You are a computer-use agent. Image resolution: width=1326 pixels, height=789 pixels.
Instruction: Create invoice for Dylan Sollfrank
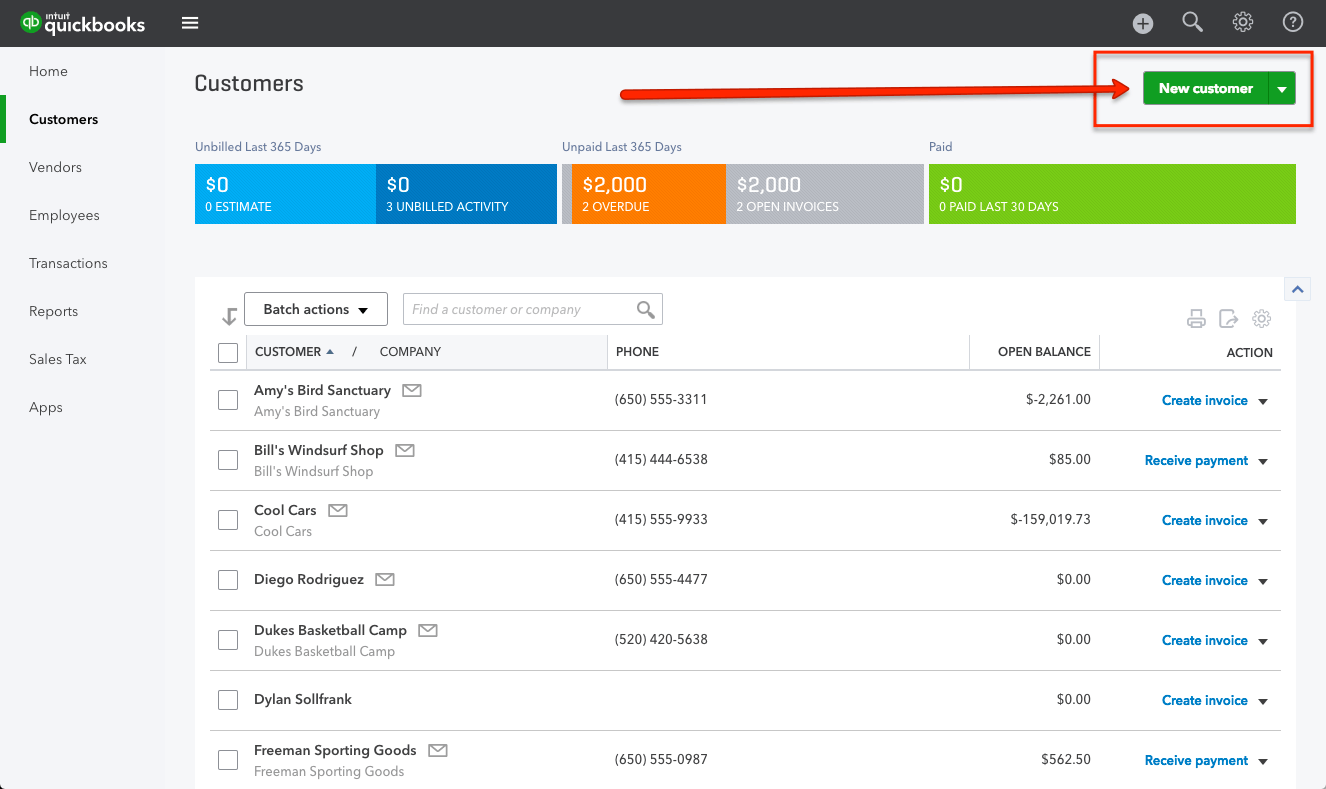[x=1204, y=700]
